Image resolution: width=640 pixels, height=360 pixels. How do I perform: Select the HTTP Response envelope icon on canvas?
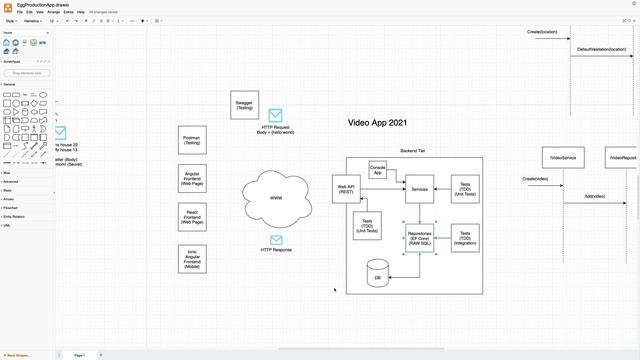(x=276, y=240)
